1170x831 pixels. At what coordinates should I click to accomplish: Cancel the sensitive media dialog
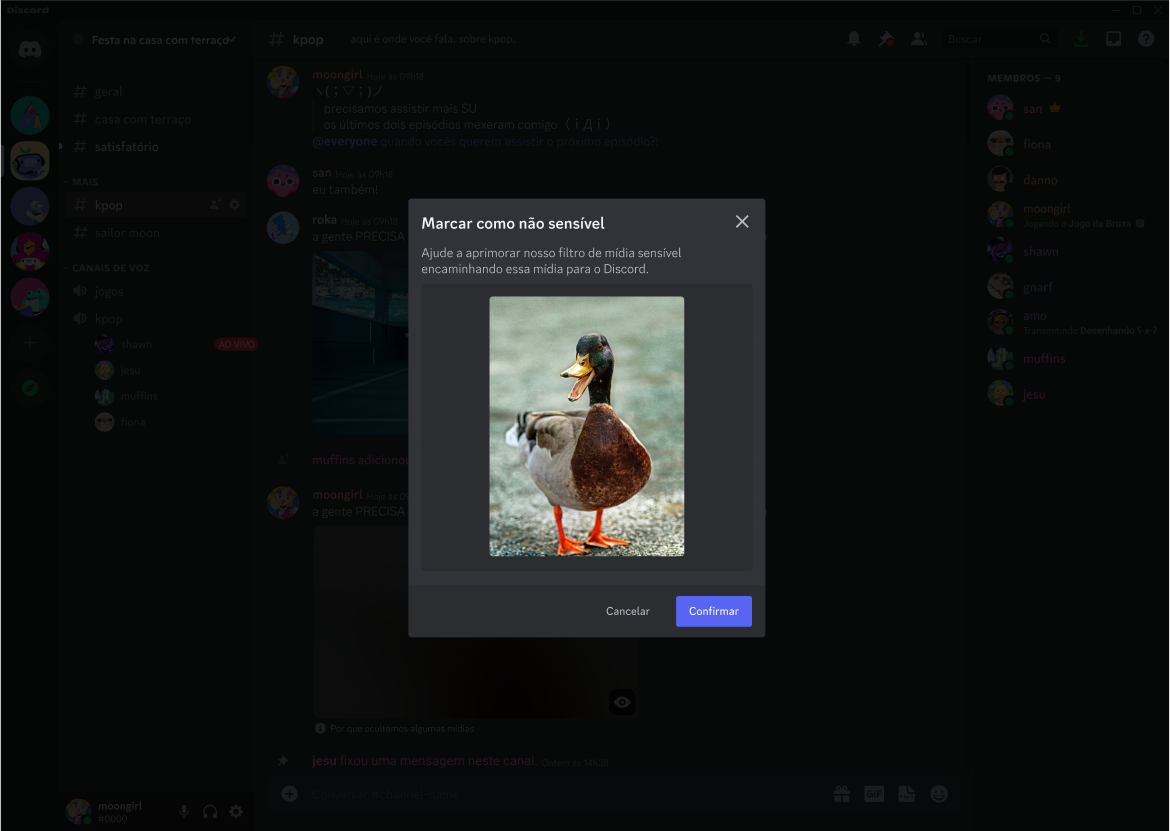(627, 610)
